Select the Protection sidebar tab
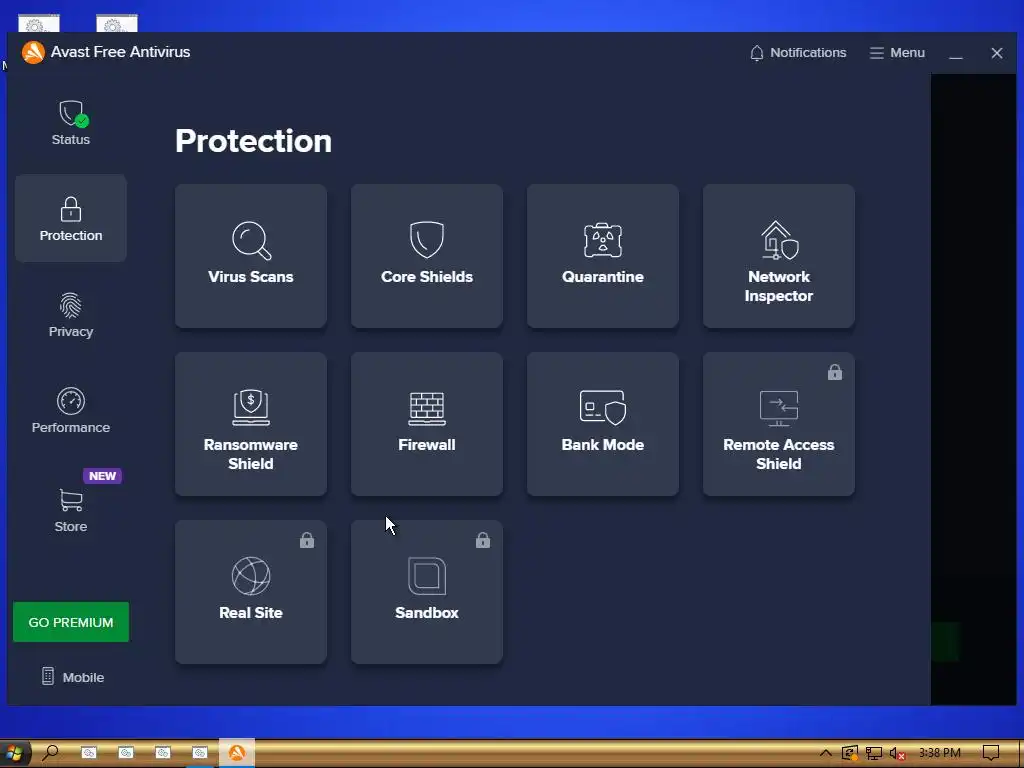 [71, 218]
